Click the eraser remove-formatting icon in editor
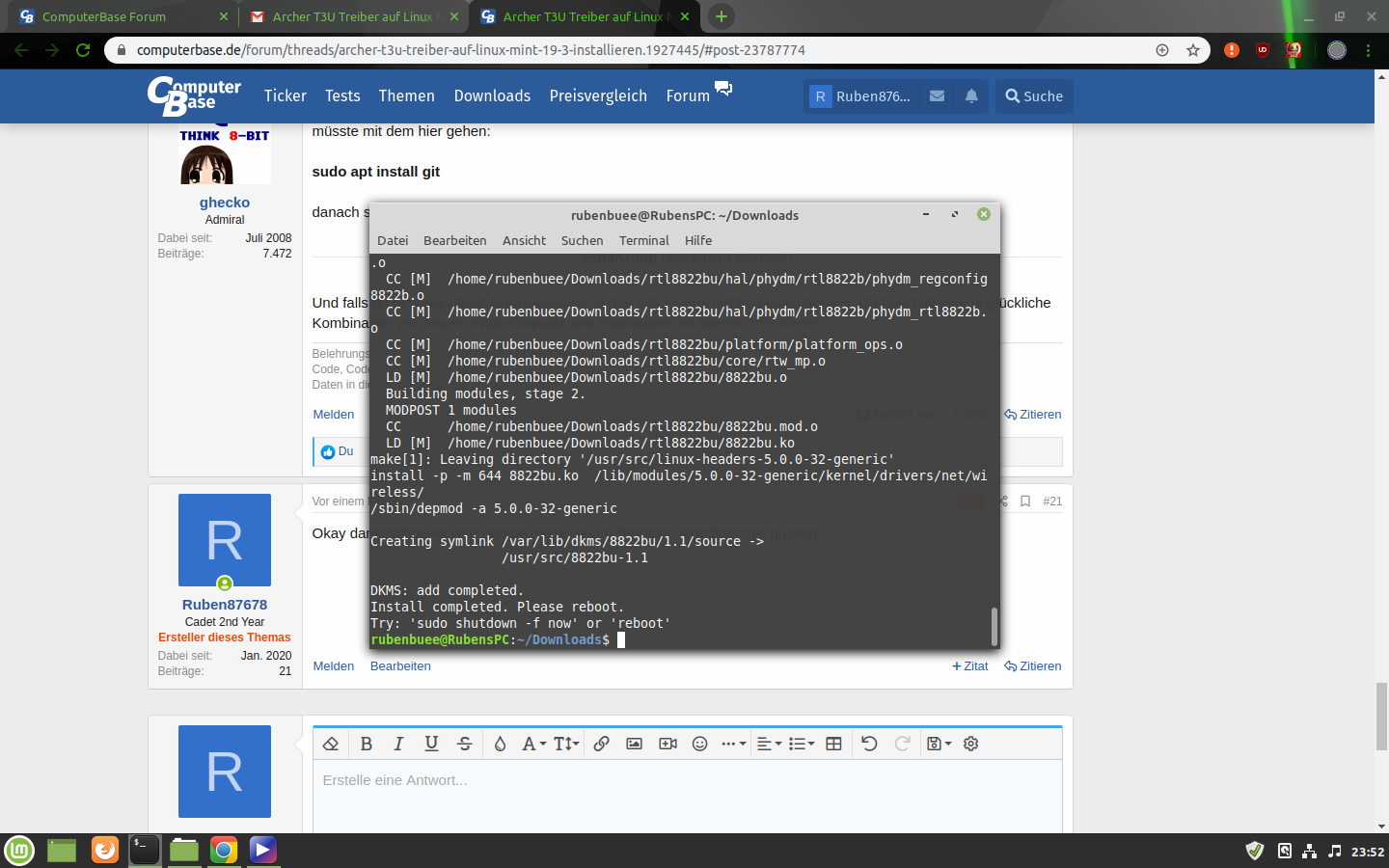This screenshot has height=868, width=1389. (x=331, y=744)
